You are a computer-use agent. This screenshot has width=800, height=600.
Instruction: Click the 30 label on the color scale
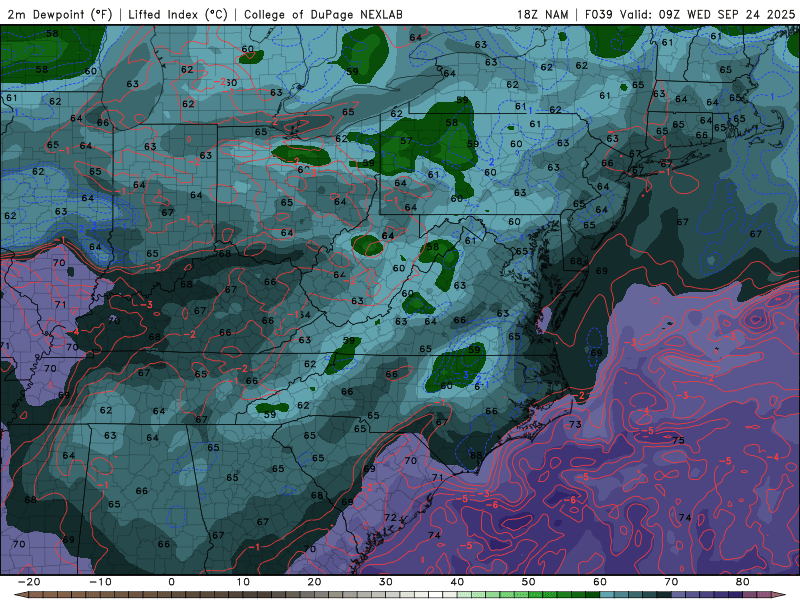pyautogui.click(x=386, y=582)
